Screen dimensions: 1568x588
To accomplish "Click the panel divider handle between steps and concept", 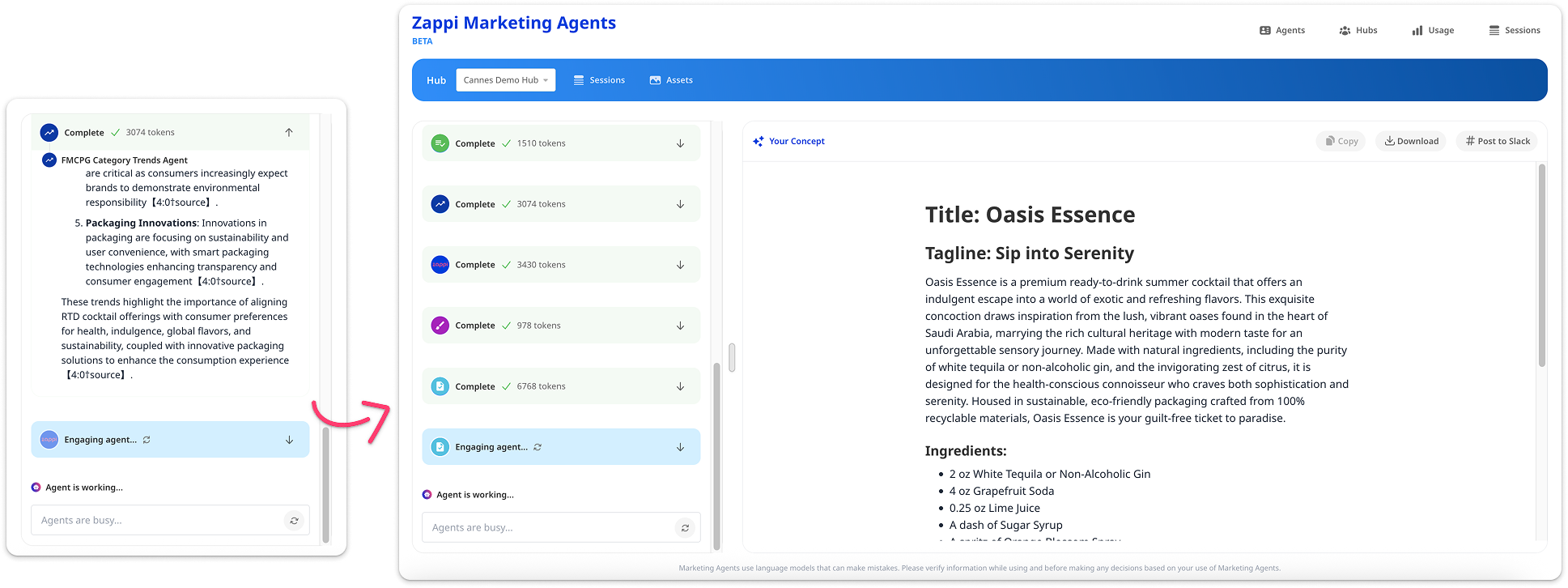I will coord(732,357).
